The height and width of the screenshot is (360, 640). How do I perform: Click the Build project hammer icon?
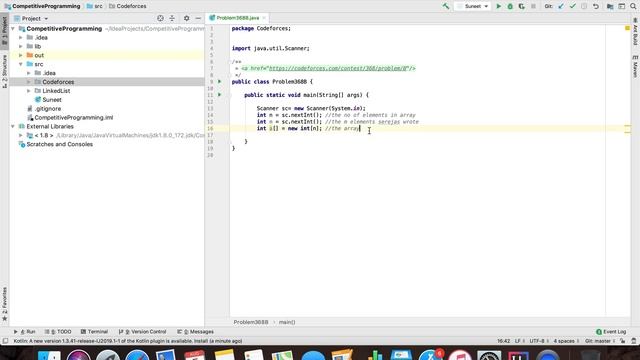tap(446, 6)
